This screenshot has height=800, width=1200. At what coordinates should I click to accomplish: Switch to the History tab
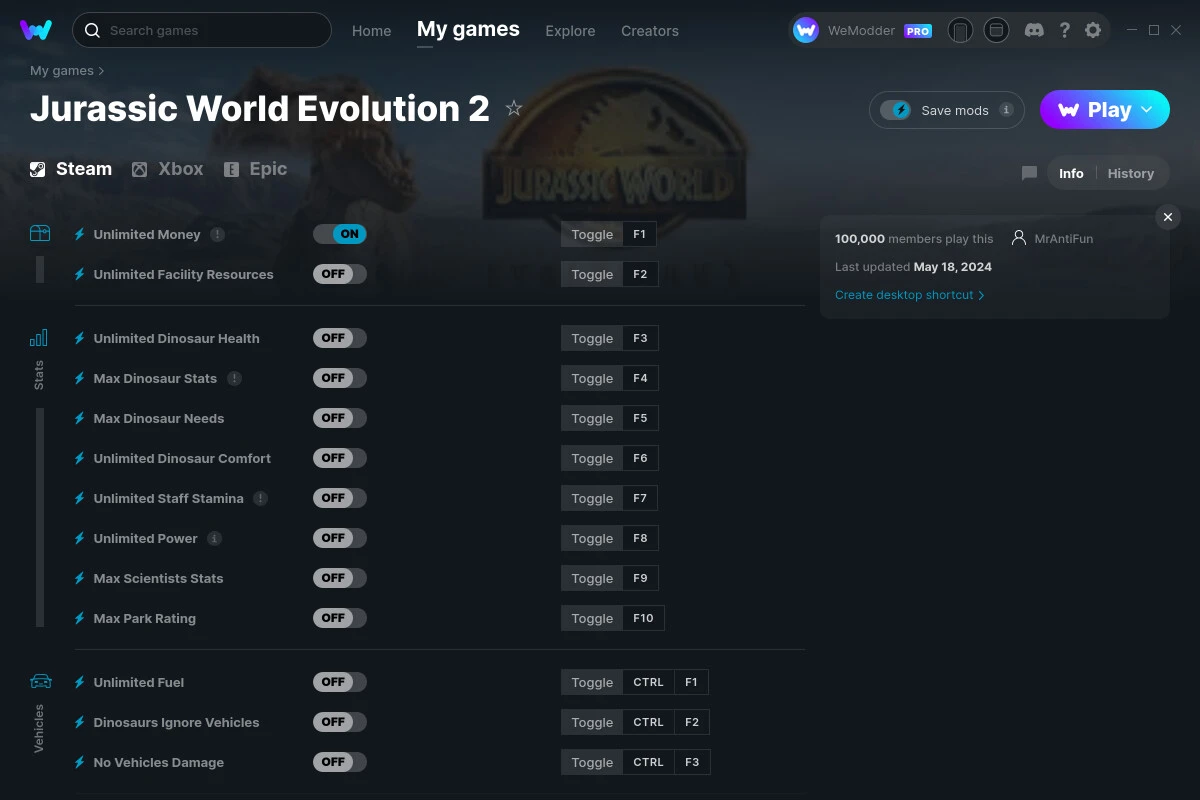point(1131,172)
